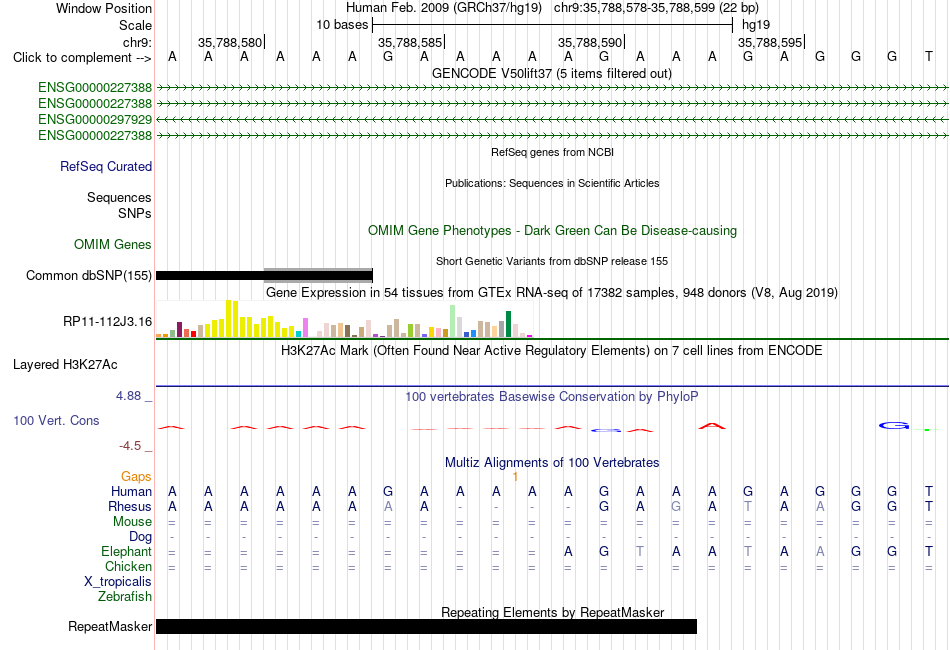This screenshot has width=950, height=650.
Task: Click the Scale label
Action: [135, 25]
